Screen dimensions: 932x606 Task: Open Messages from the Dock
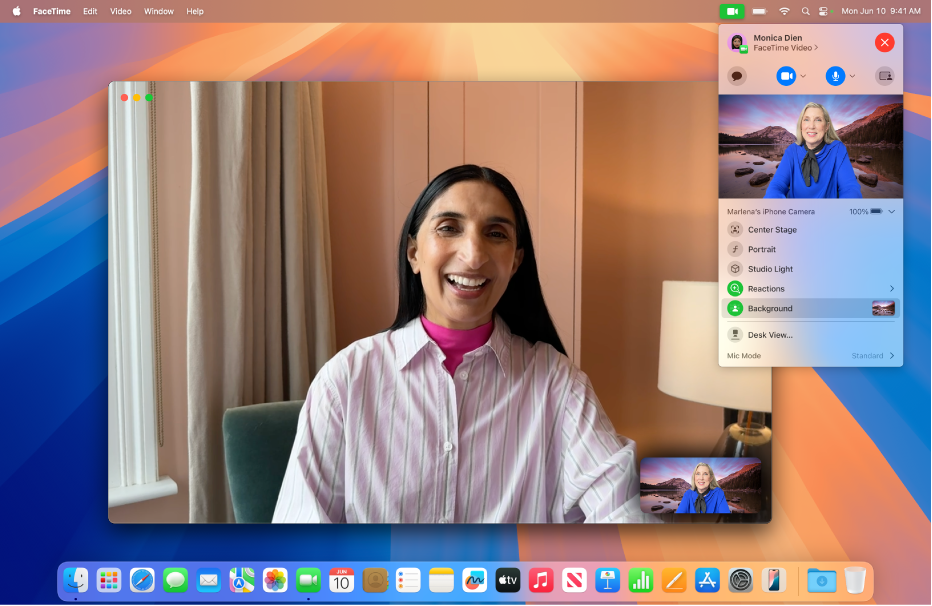tap(175, 580)
